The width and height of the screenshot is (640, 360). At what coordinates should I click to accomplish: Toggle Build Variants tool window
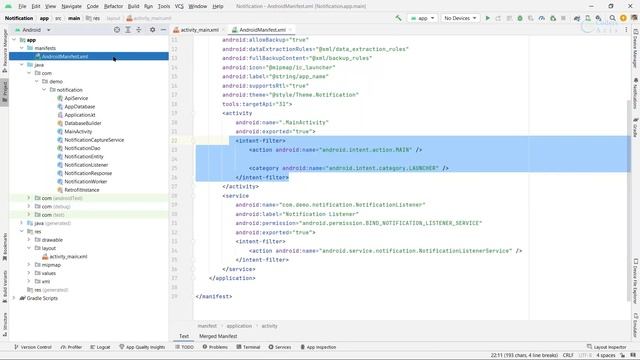4,287
